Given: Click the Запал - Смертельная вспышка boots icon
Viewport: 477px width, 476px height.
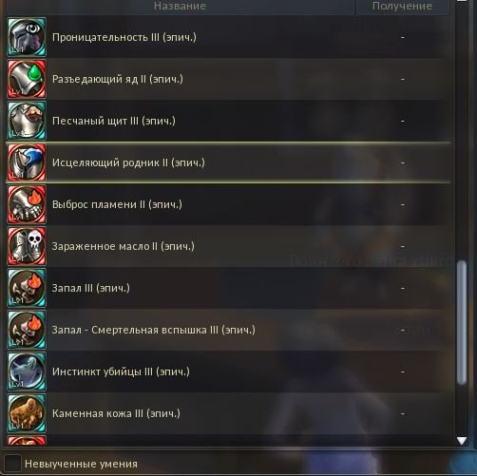Looking at the screenshot, I should (27, 330).
